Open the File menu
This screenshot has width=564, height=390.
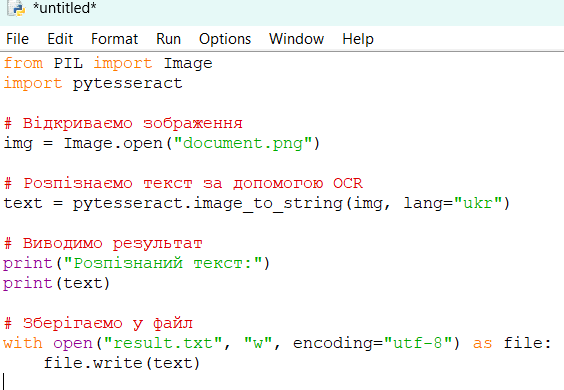click(x=17, y=39)
